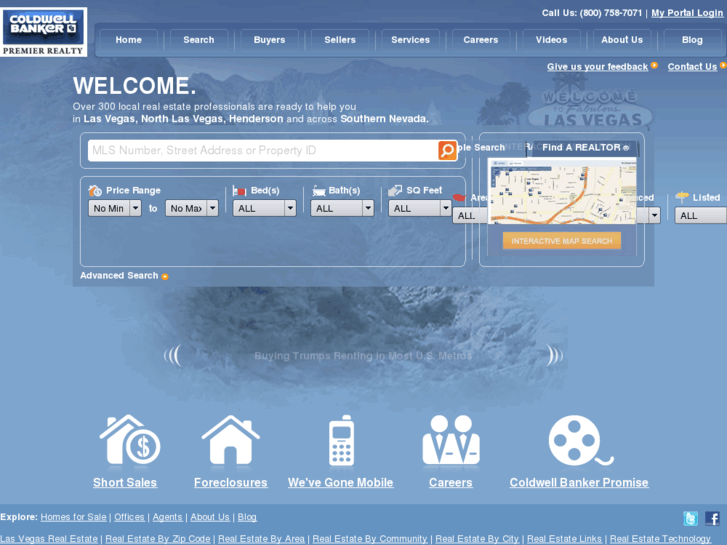Open the Facebook icon in footer
727x545 pixels.
(712, 518)
